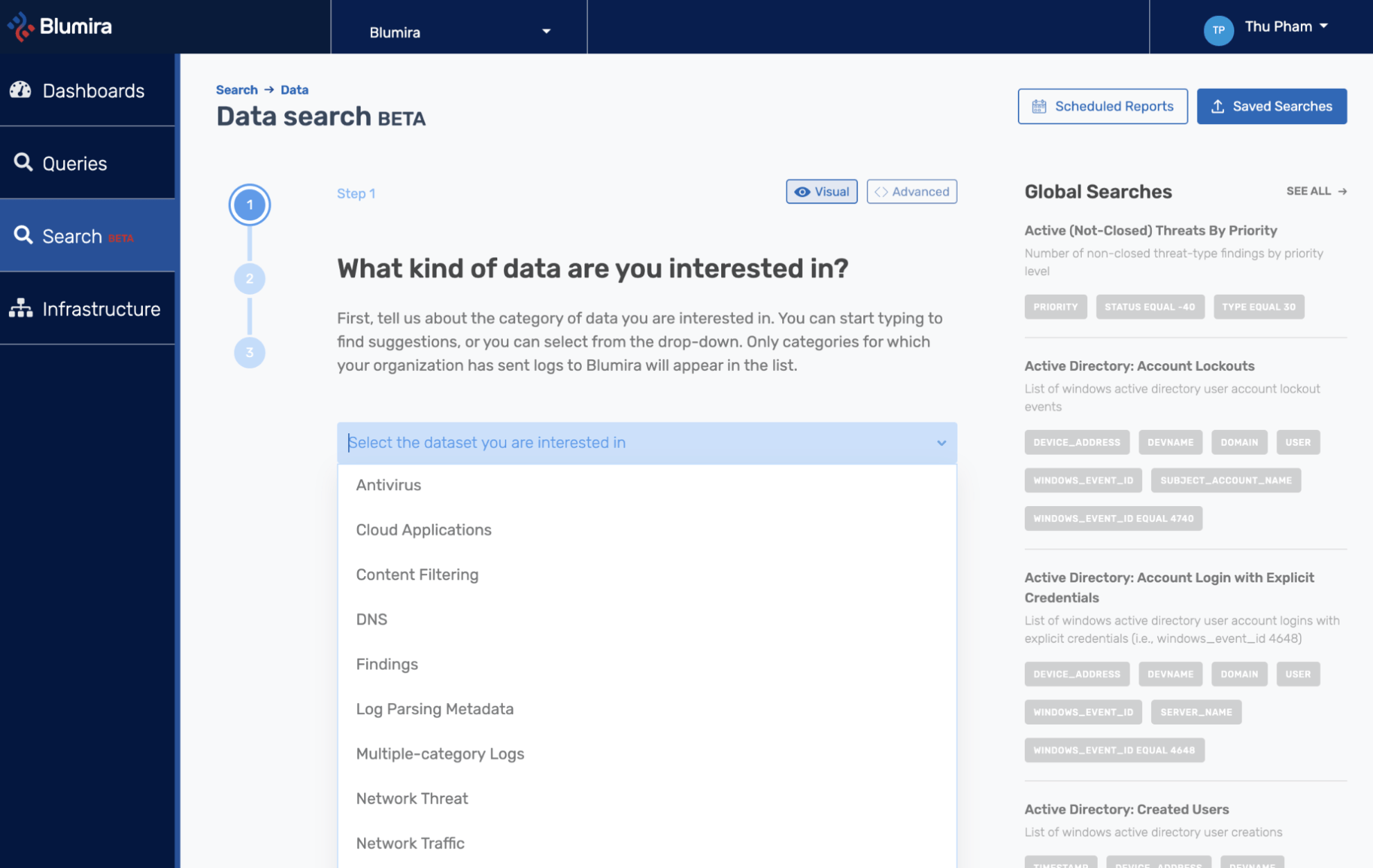This screenshot has height=868, width=1373.
Task: Click the Step 2 progress circle
Action: click(250, 279)
